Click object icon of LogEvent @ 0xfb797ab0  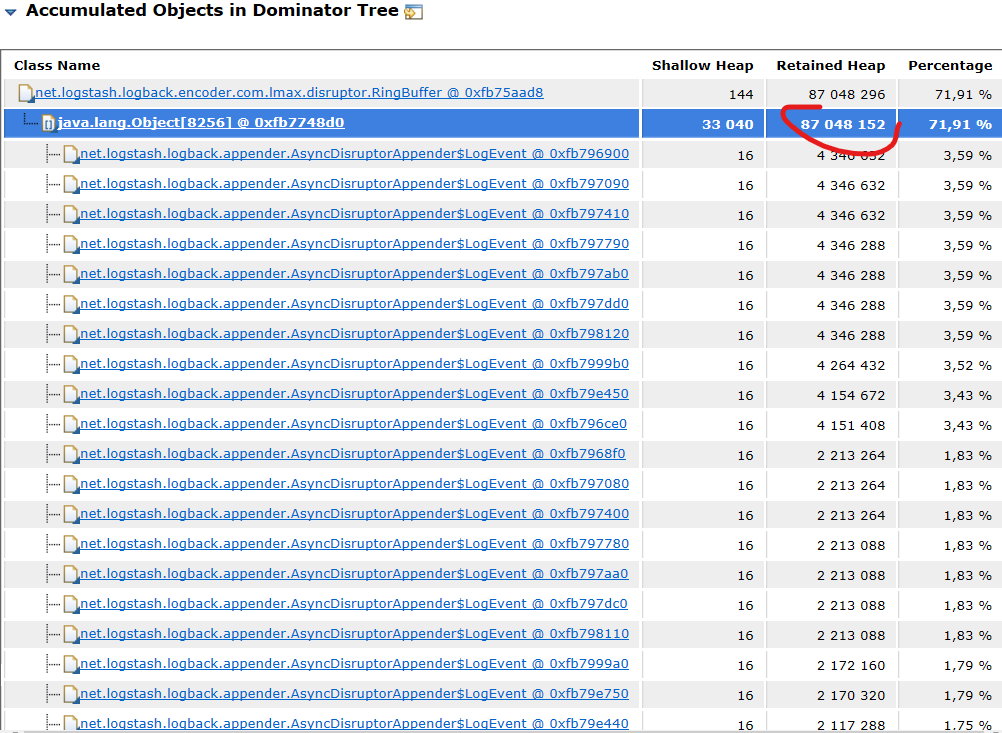tap(71, 275)
